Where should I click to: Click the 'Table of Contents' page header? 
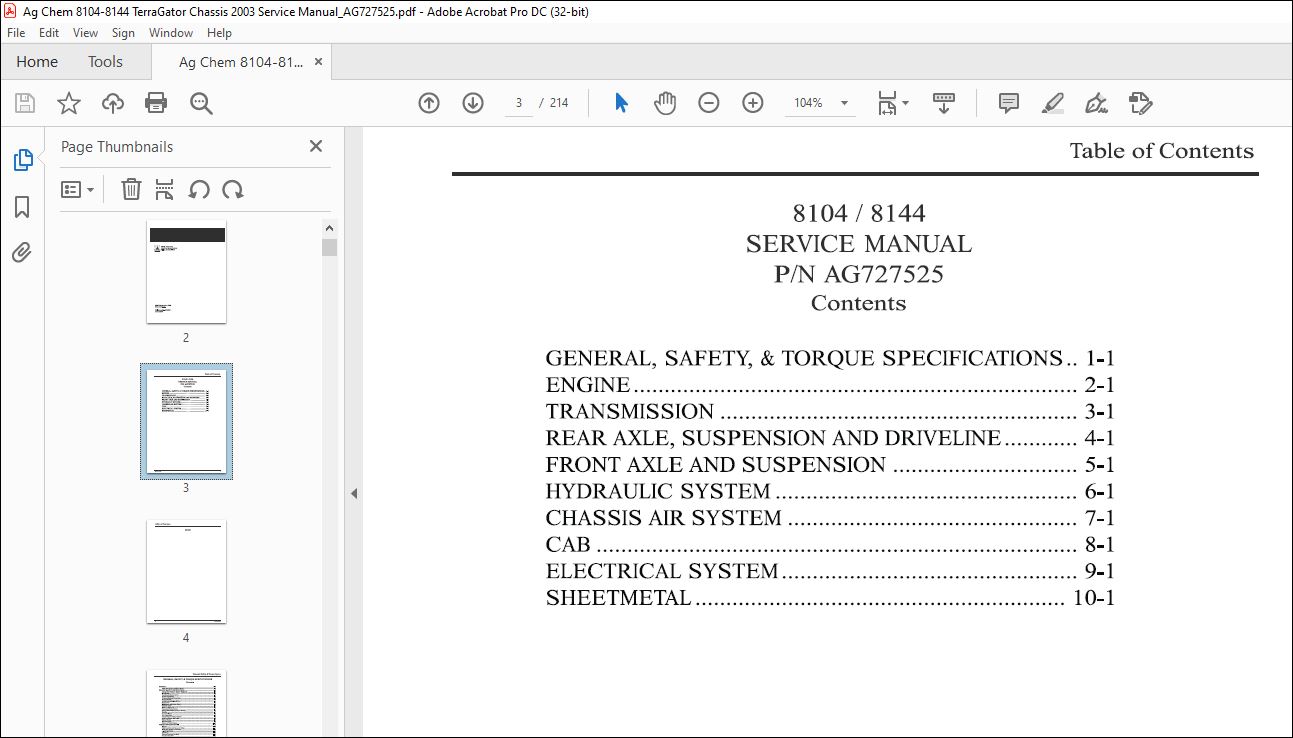(x=1161, y=151)
